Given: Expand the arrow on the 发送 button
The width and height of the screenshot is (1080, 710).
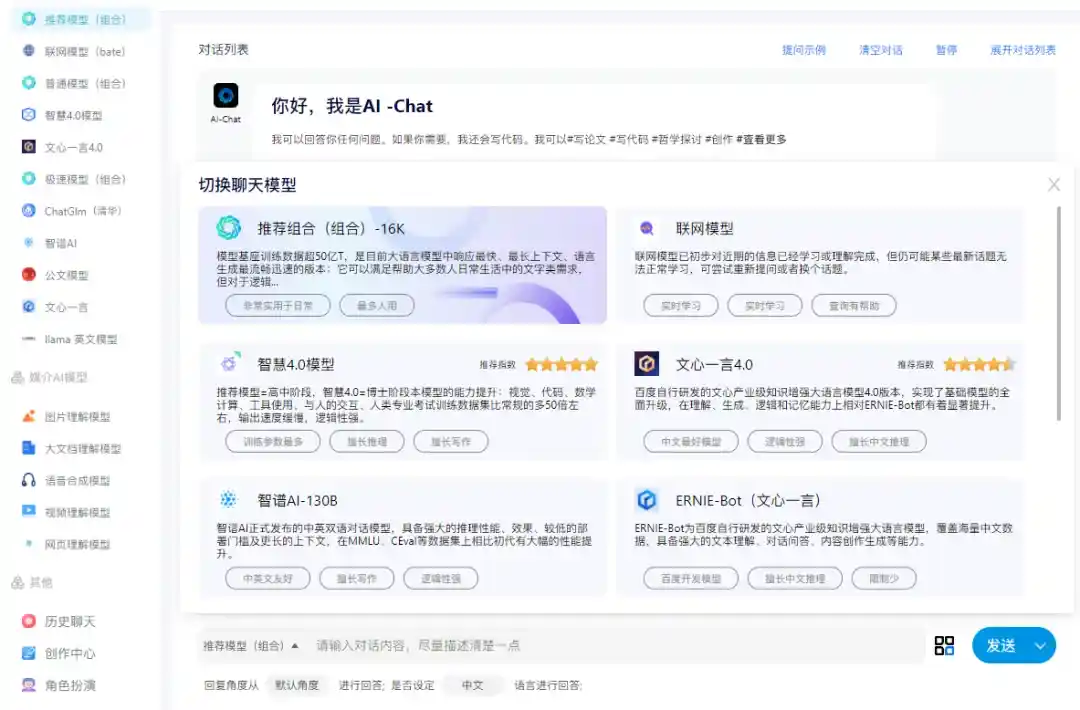Looking at the screenshot, I should pos(1039,646).
